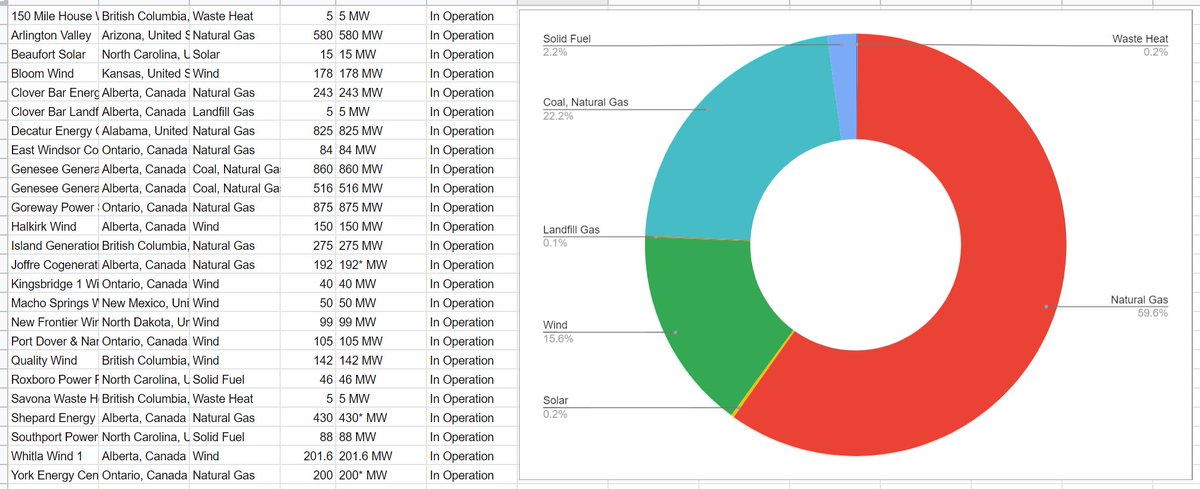The width and height of the screenshot is (1200, 489).
Task: Click the Solar chart label
Action: 555,401
